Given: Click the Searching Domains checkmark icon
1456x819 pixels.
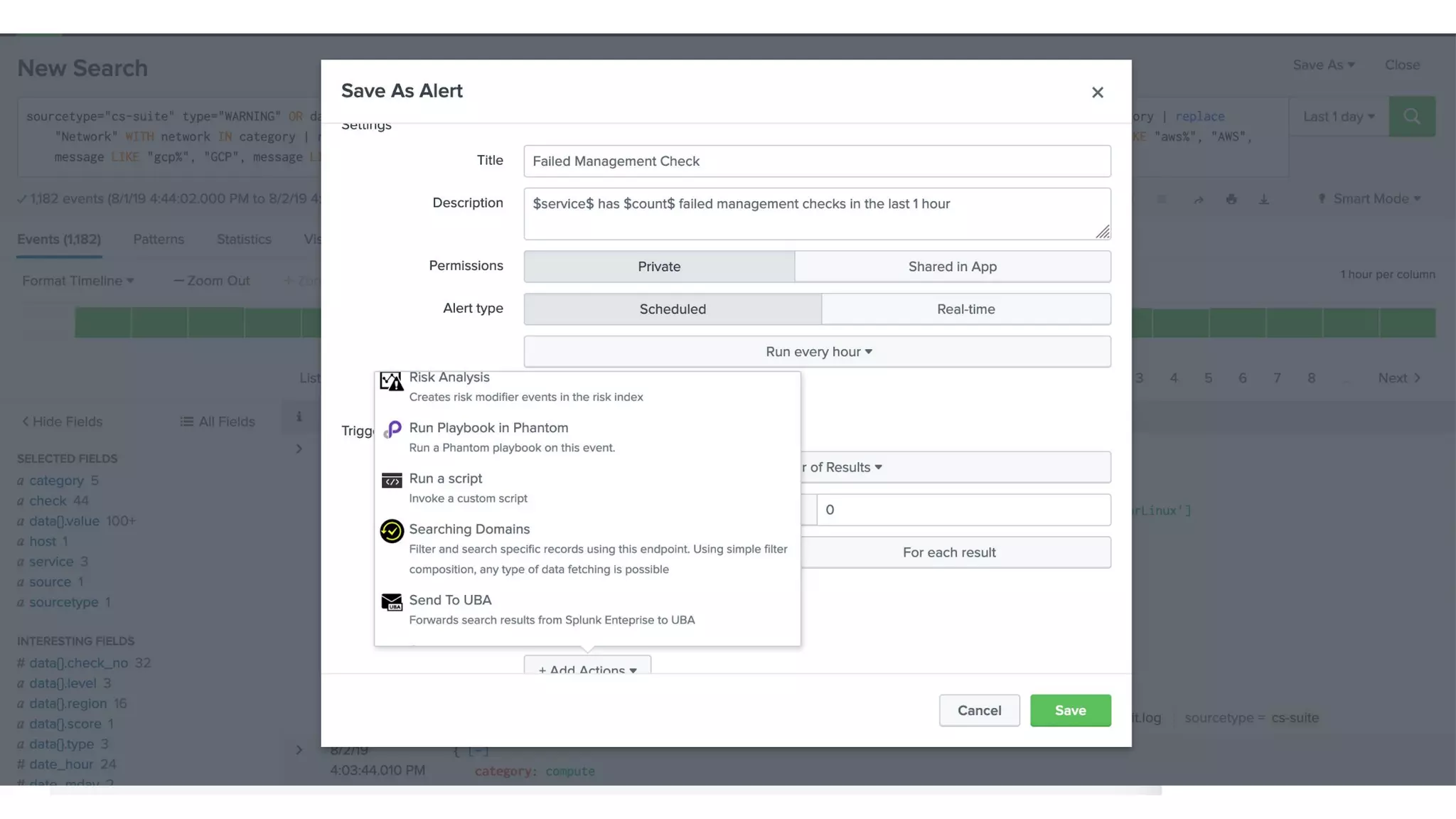Looking at the screenshot, I should [392, 531].
